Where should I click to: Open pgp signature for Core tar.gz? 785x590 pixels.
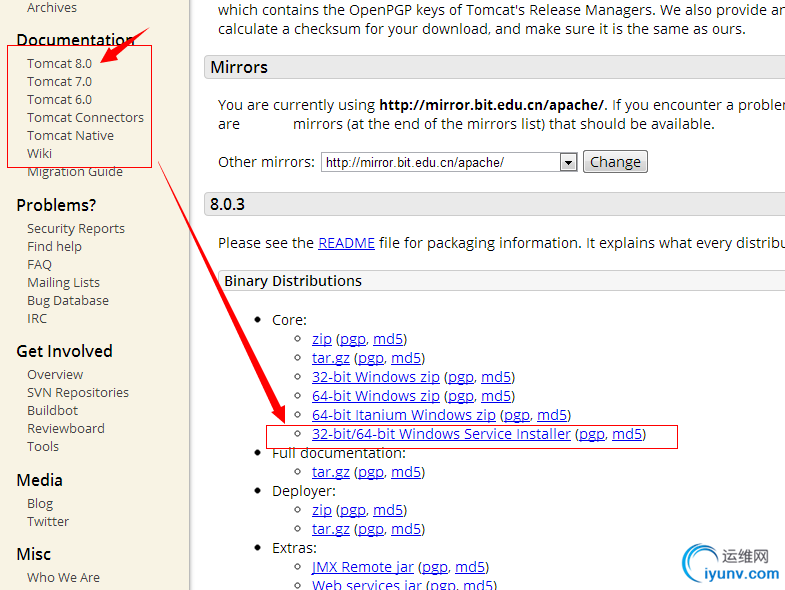[371, 359]
